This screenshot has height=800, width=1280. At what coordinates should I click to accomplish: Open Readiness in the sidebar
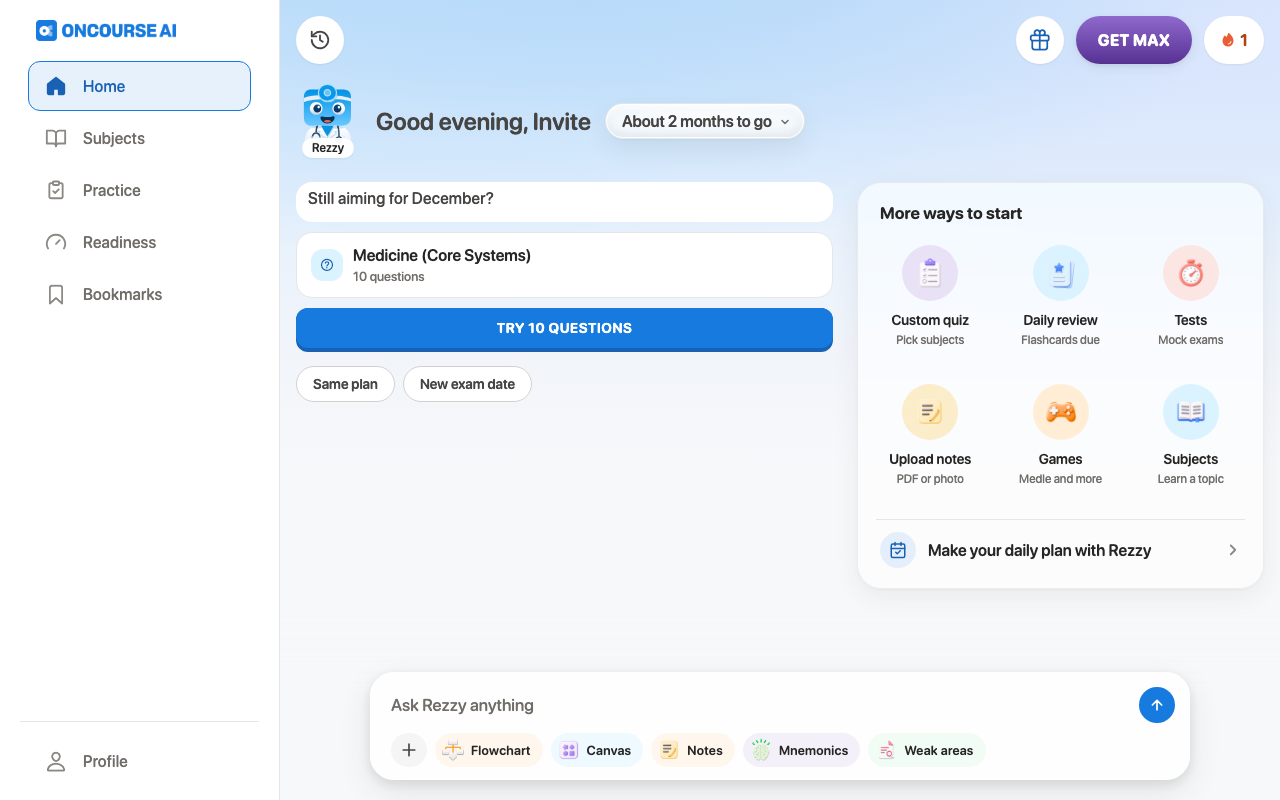(x=139, y=242)
